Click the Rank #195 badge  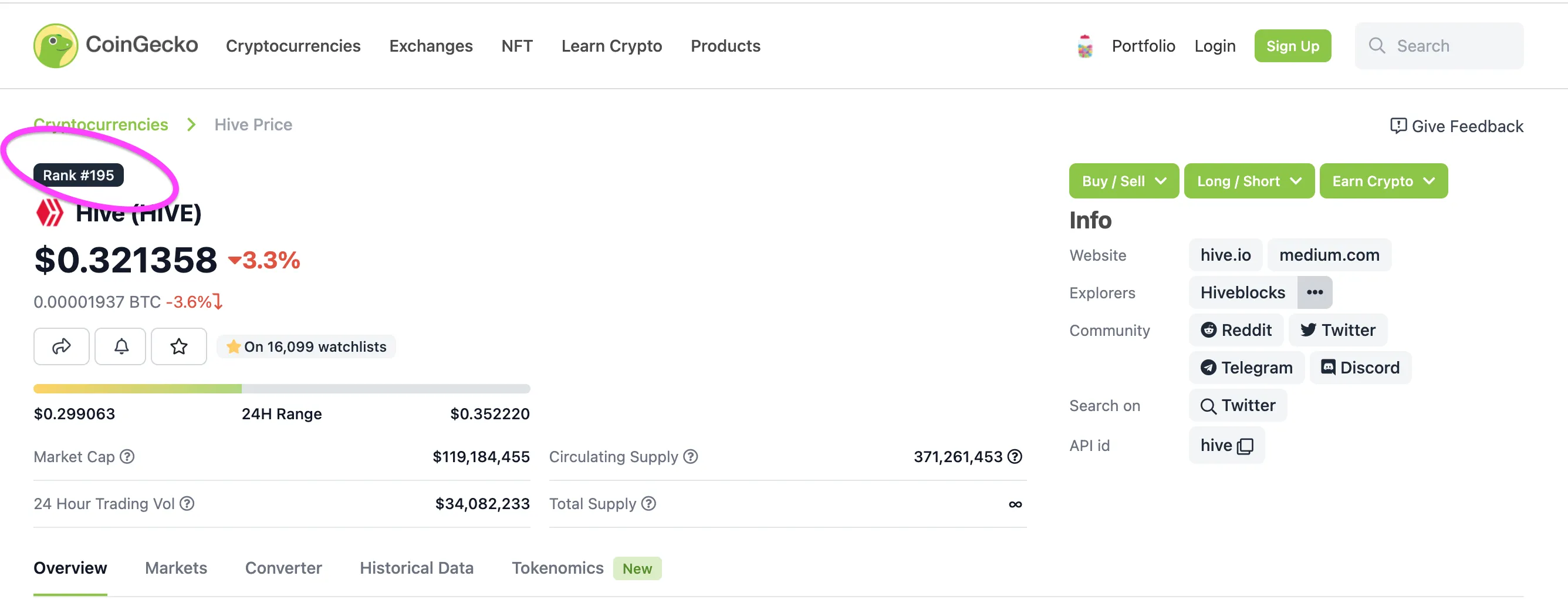click(x=78, y=175)
